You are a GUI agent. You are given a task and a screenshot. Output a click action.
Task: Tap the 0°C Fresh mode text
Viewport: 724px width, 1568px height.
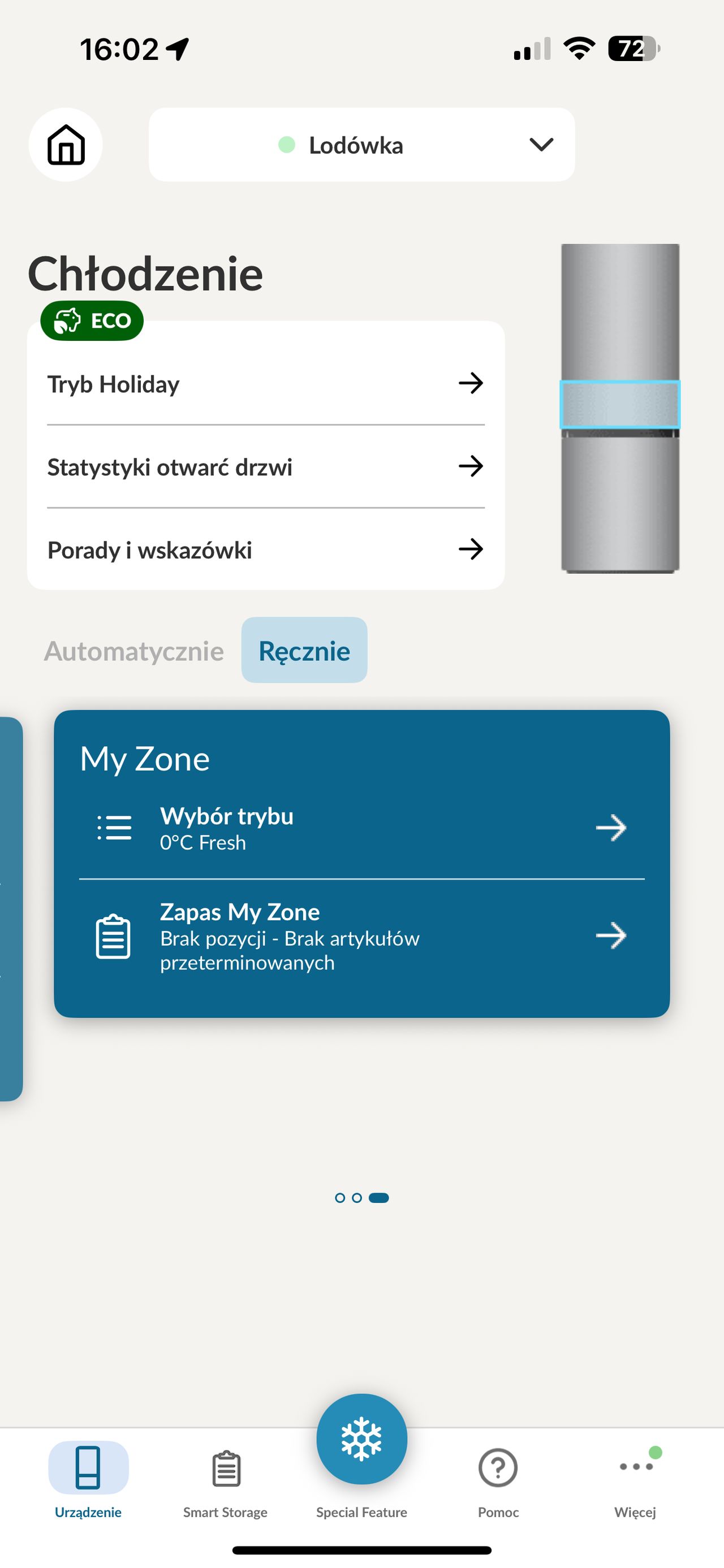pyautogui.click(x=202, y=842)
